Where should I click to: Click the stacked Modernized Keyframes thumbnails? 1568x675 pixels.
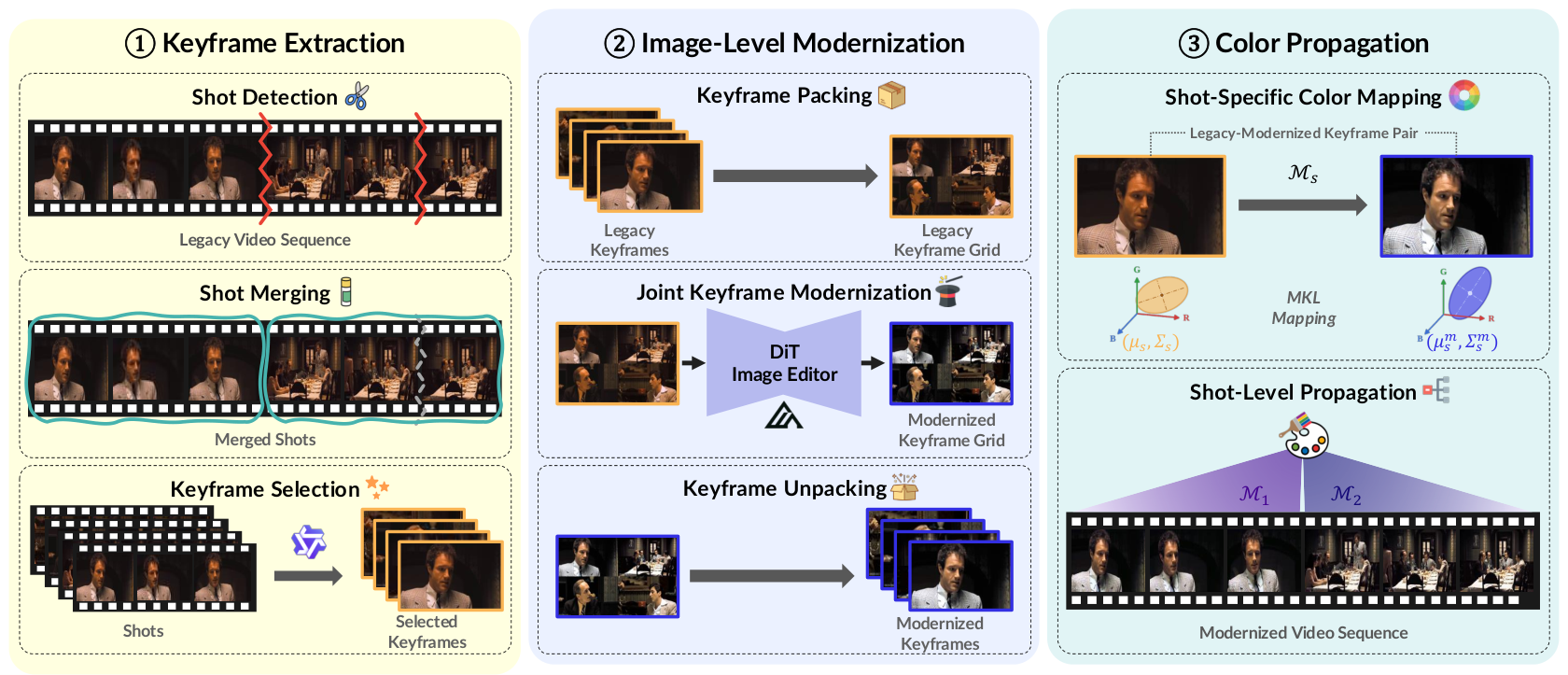point(939,559)
